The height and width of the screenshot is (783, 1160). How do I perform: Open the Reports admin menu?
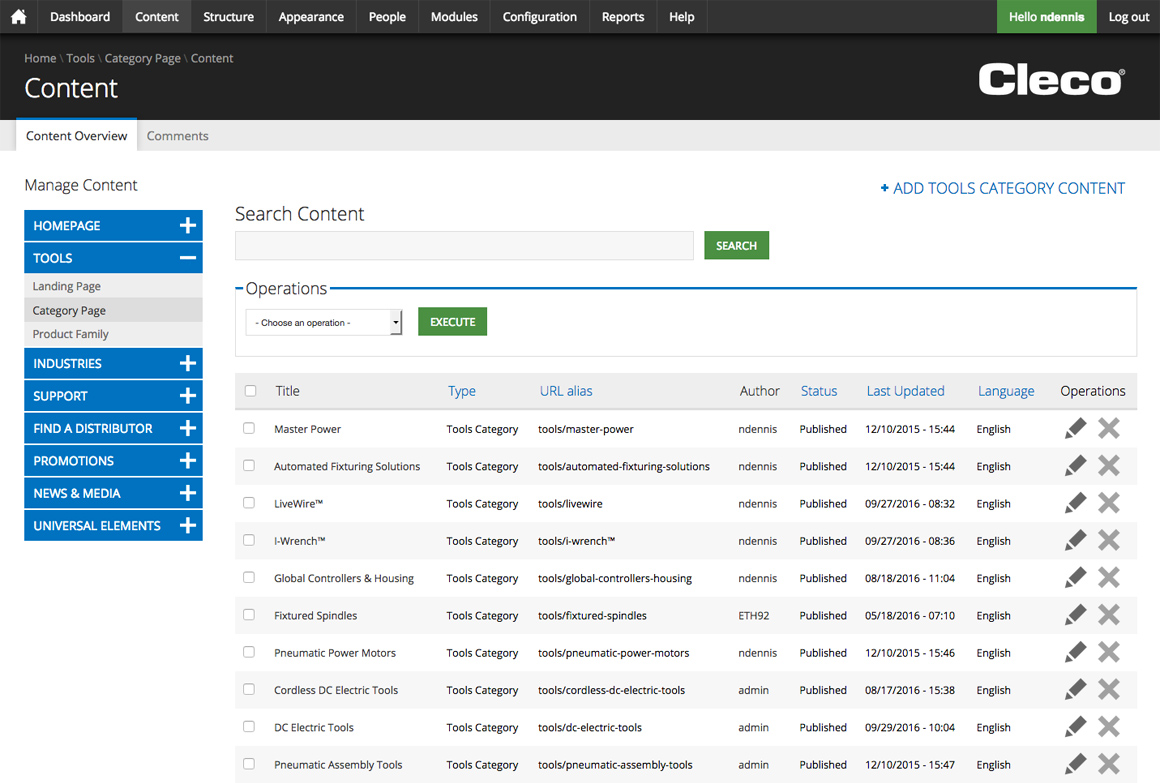(x=623, y=16)
